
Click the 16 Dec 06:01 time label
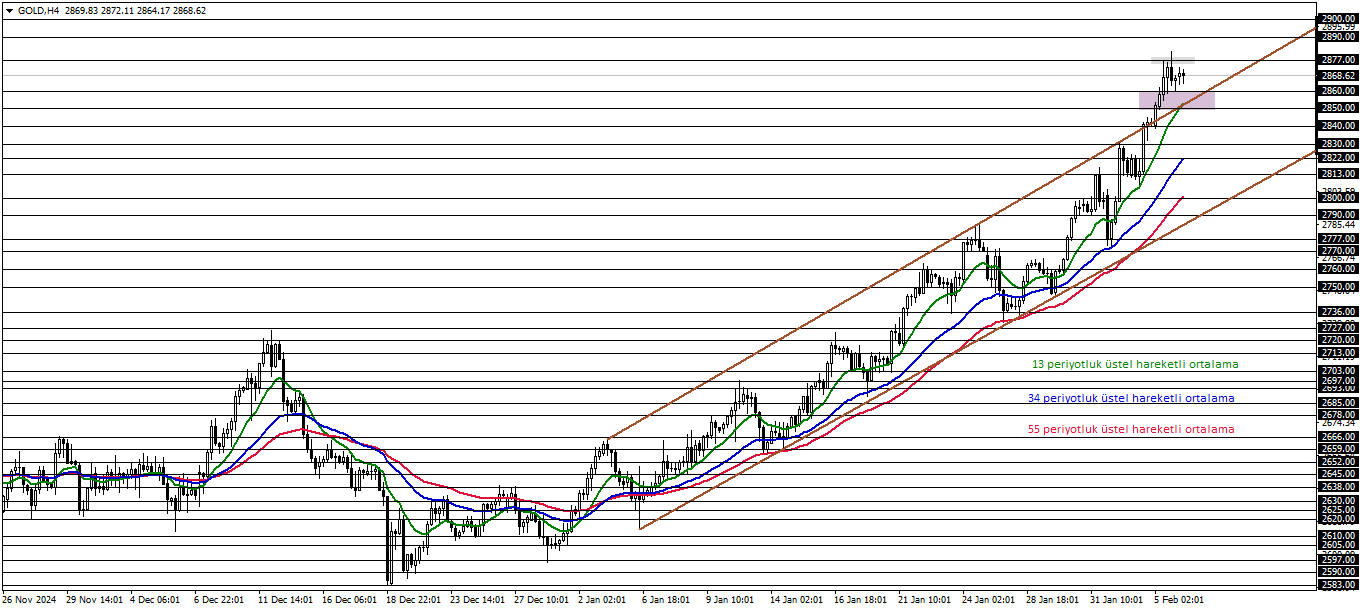click(350, 600)
